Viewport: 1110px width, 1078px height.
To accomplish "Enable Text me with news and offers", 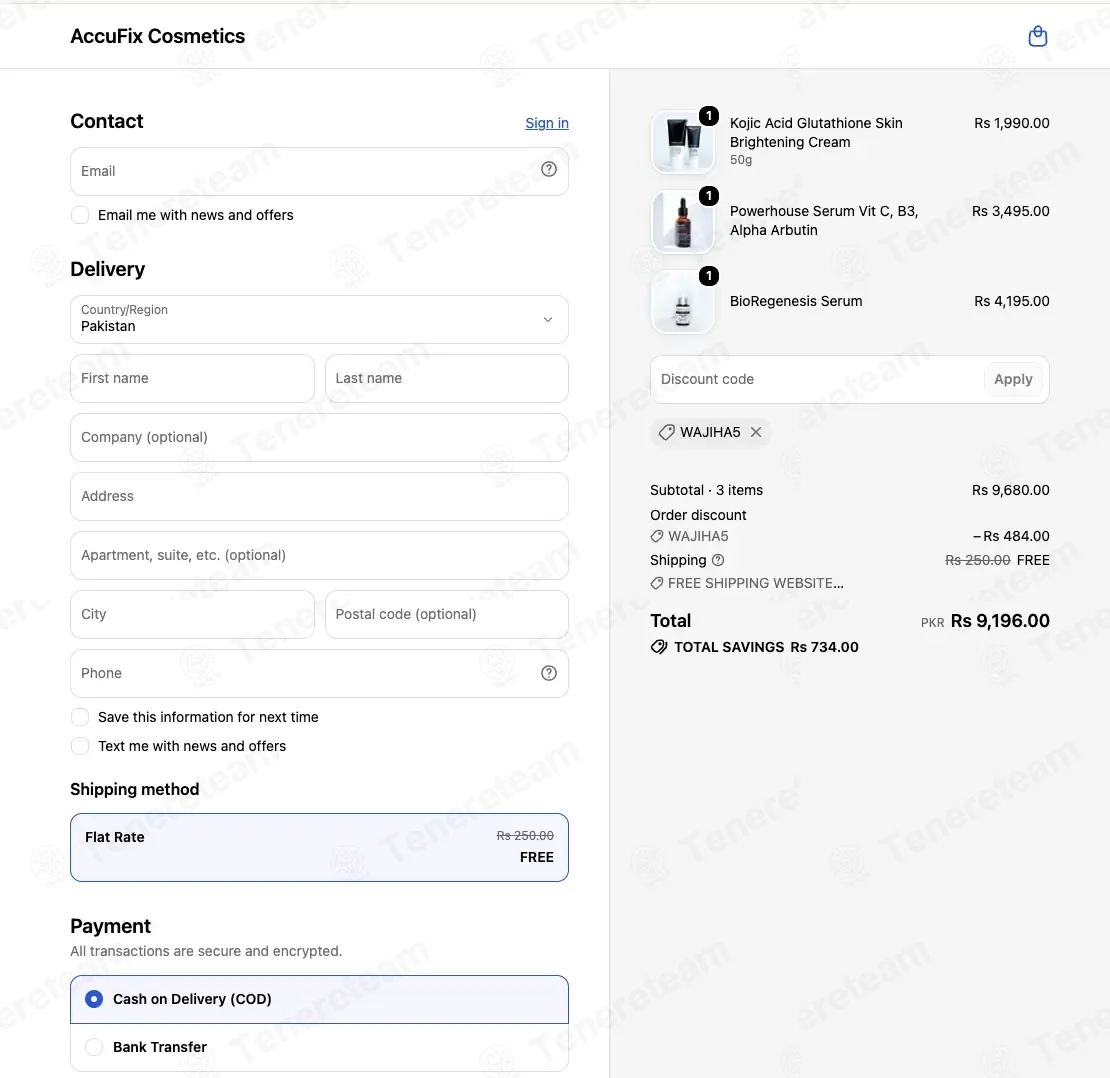I will (80, 746).
